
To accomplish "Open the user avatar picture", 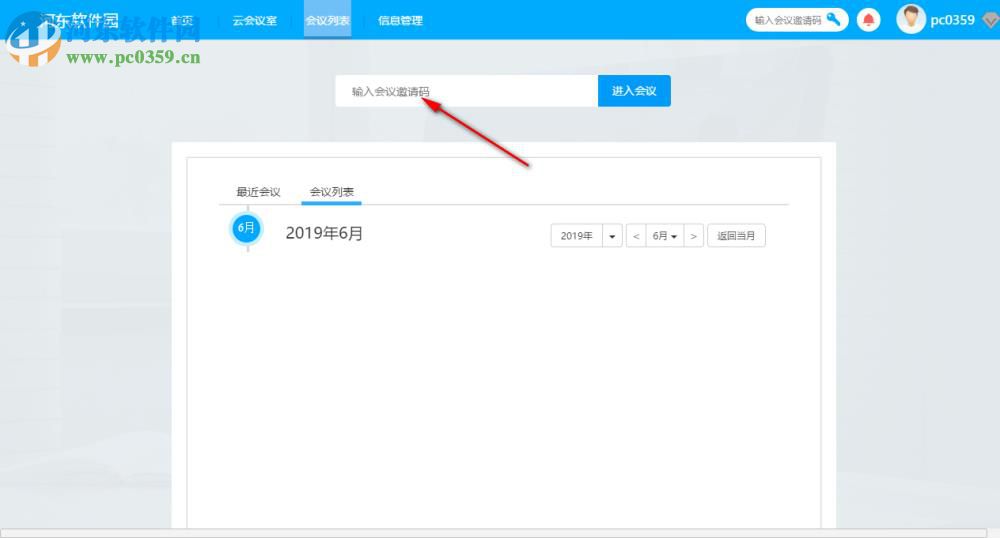I will (911, 19).
